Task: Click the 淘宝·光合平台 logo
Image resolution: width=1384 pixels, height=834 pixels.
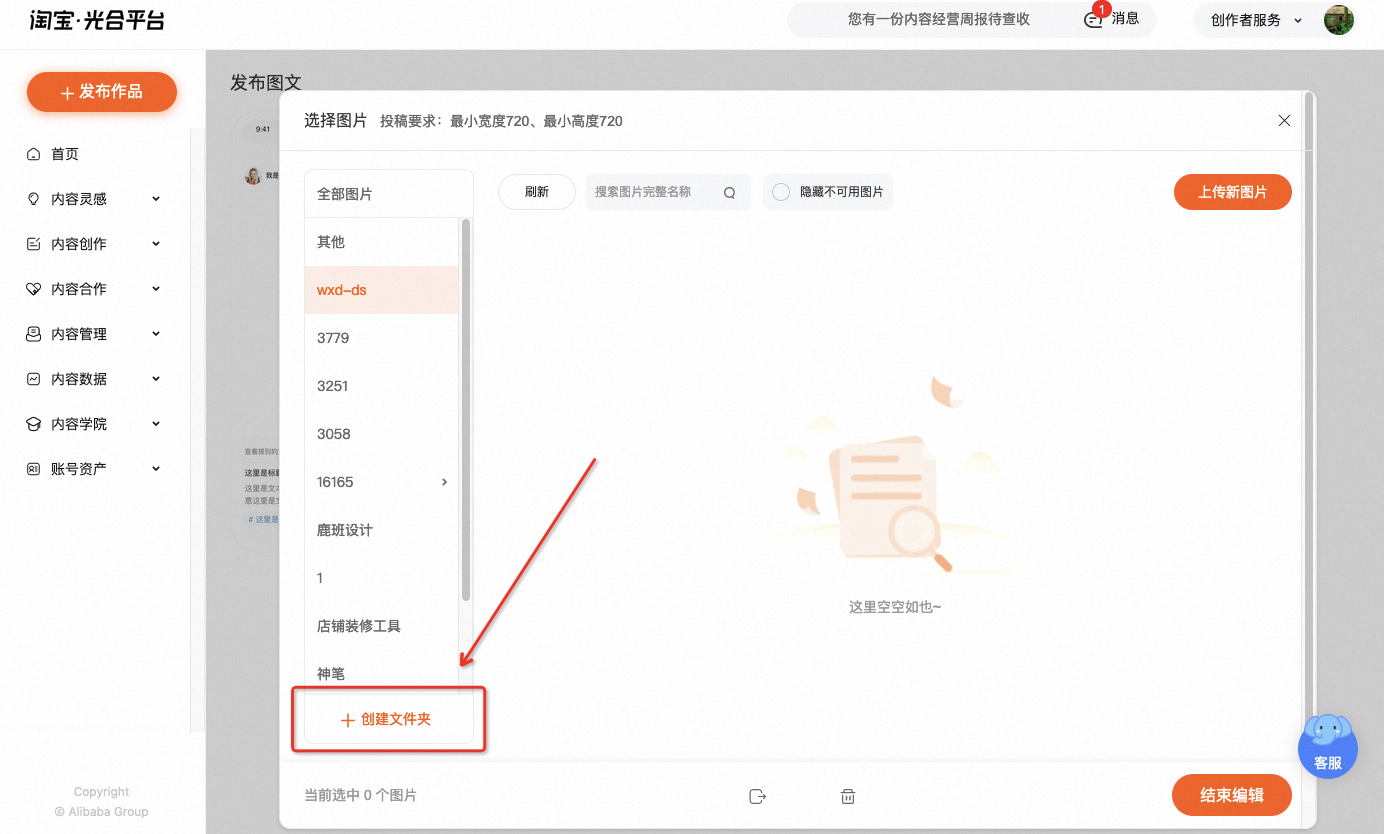Action: (97, 20)
